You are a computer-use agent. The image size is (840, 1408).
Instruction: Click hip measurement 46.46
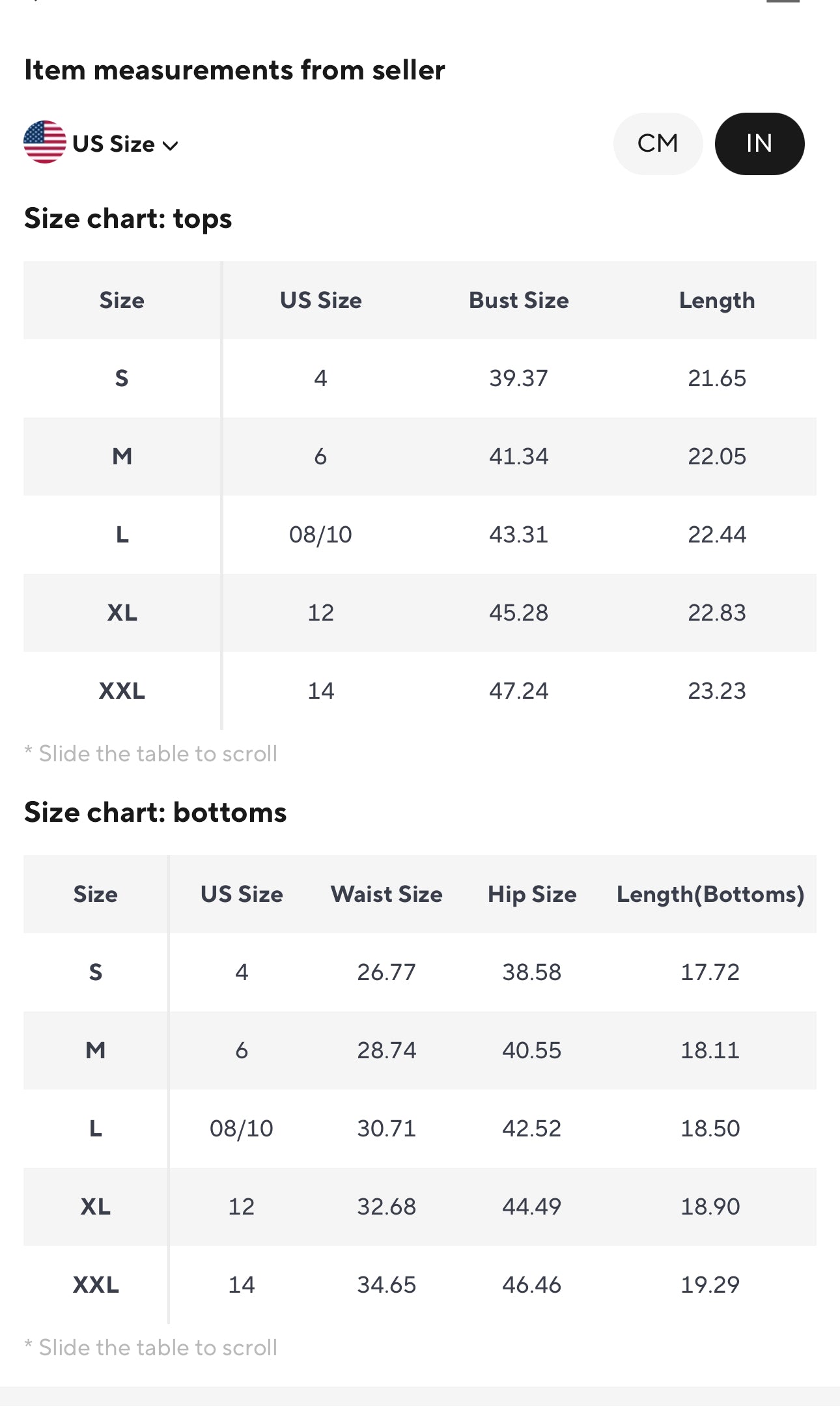(x=531, y=1285)
